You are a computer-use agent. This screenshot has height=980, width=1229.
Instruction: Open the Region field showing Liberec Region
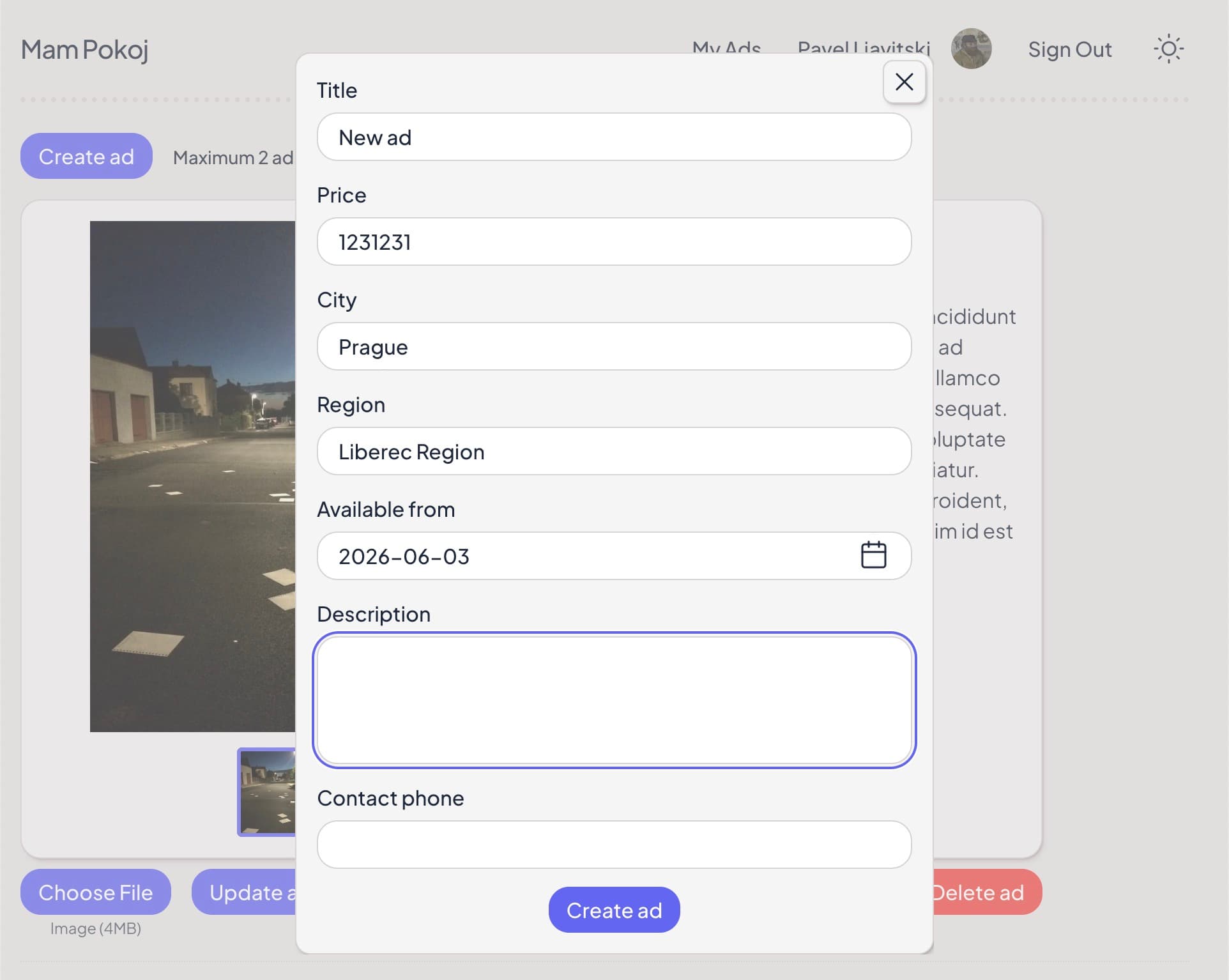tap(614, 451)
